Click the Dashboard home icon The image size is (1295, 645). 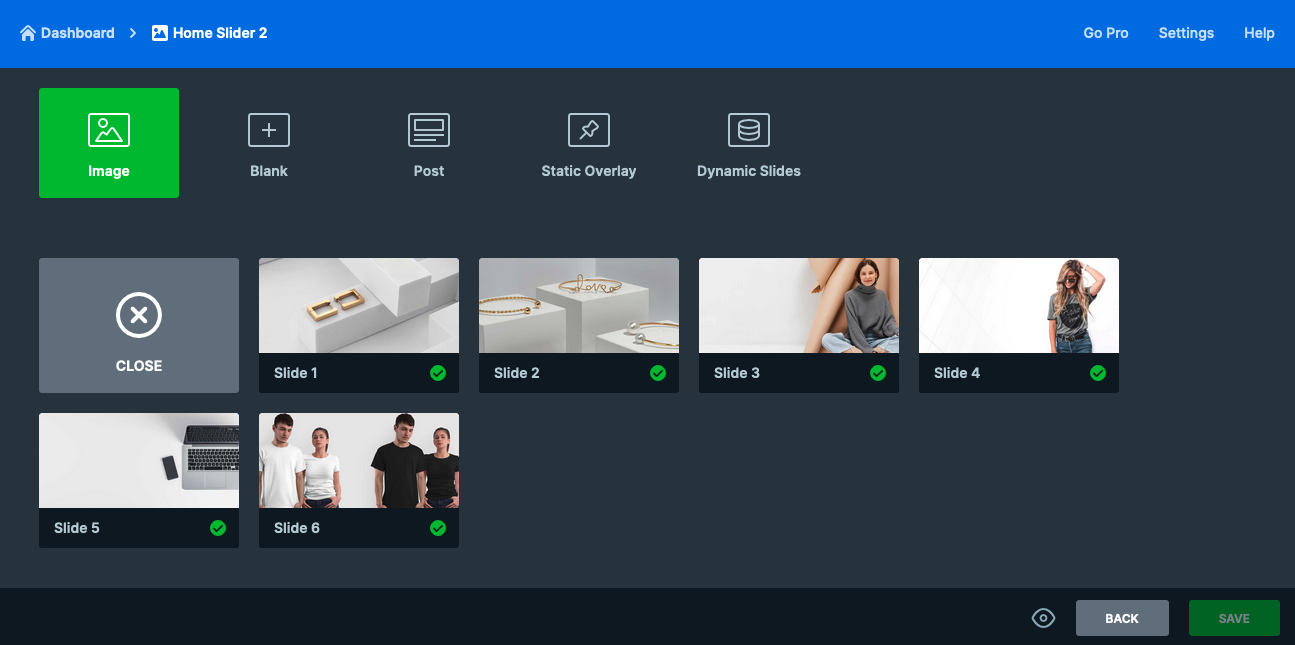[28, 33]
